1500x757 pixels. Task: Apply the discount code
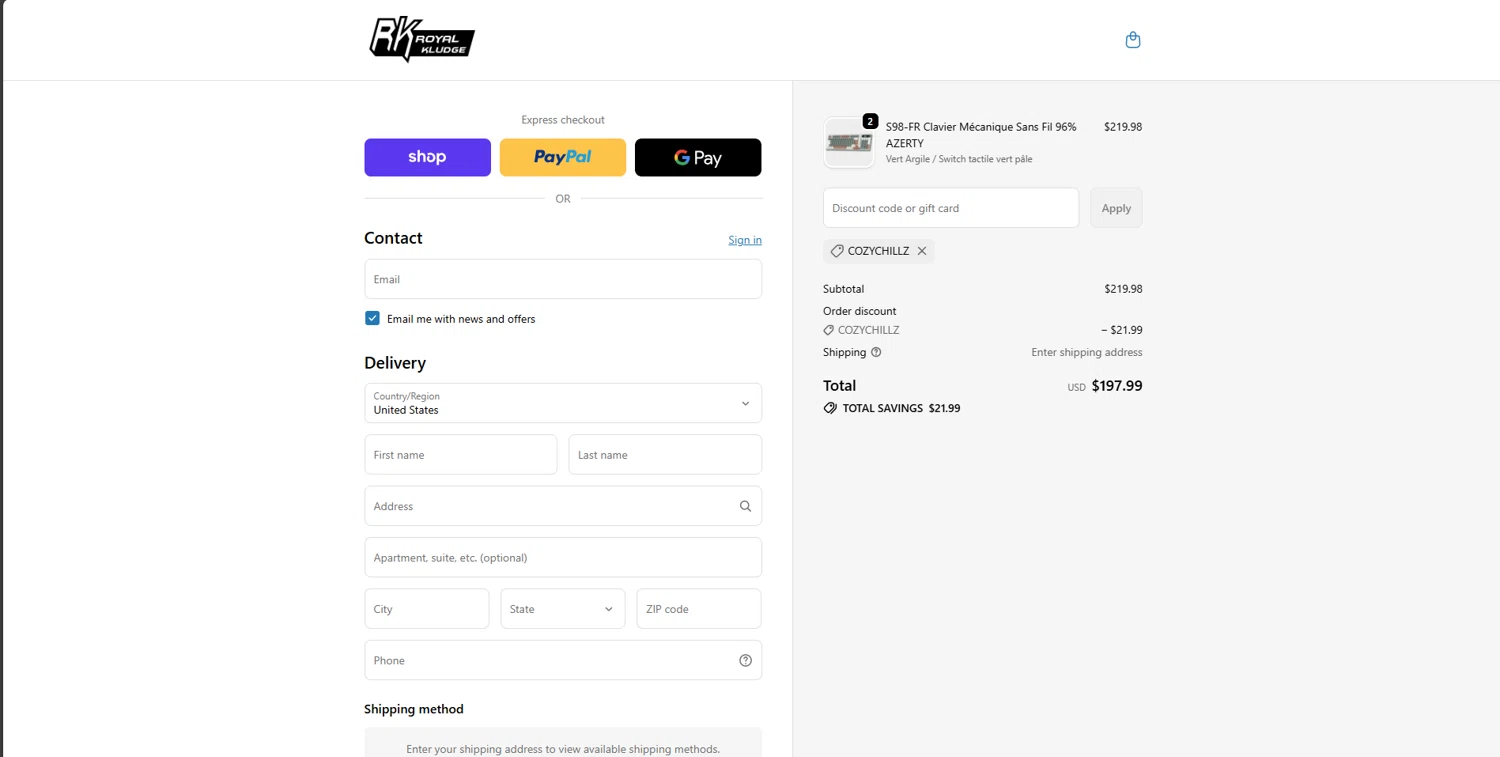[1116, 208]
